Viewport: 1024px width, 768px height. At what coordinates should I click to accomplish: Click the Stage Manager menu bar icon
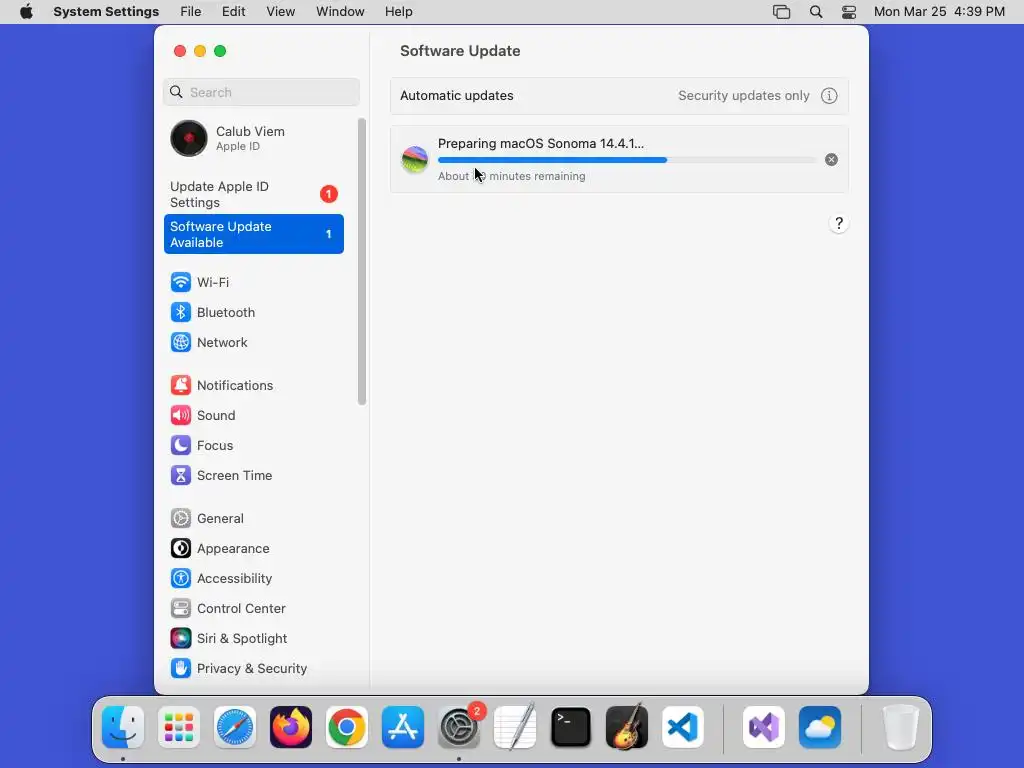782,12
